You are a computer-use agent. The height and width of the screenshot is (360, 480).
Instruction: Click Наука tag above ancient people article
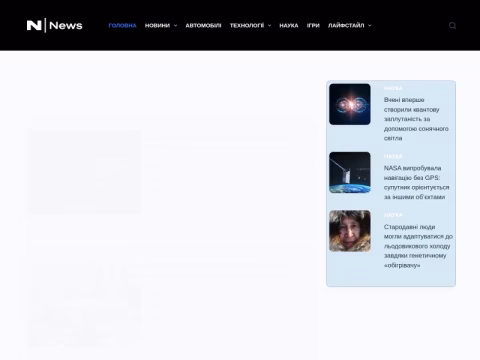tap(393, 215)
